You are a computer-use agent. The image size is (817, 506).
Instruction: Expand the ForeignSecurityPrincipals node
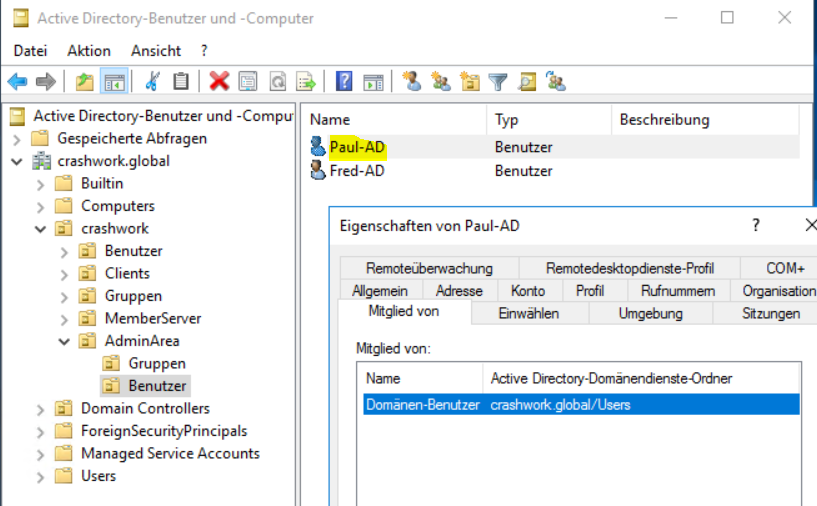click(x=41, y=431)
